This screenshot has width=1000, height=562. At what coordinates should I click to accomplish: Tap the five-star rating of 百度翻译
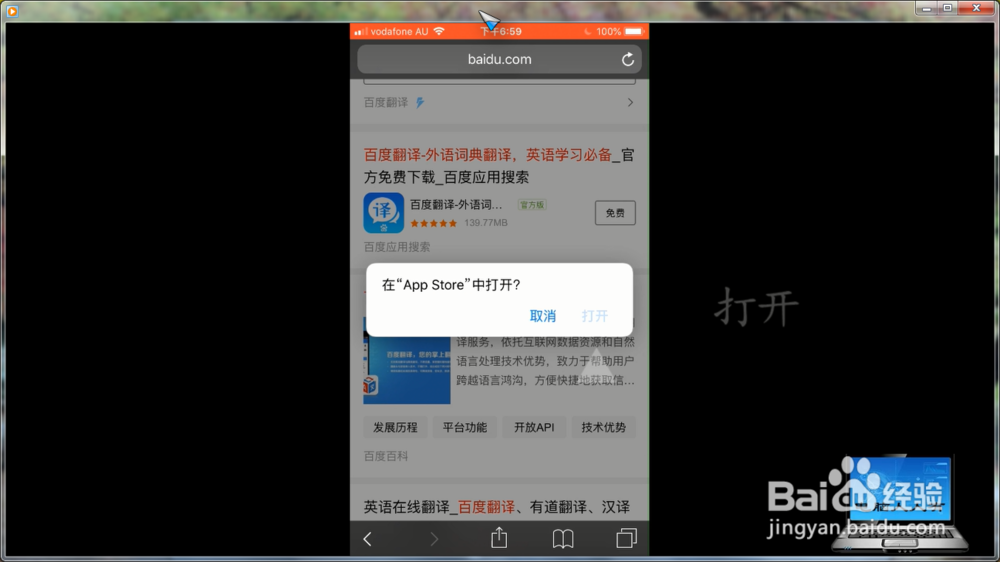pyautogui.click(x=434, y=223)
